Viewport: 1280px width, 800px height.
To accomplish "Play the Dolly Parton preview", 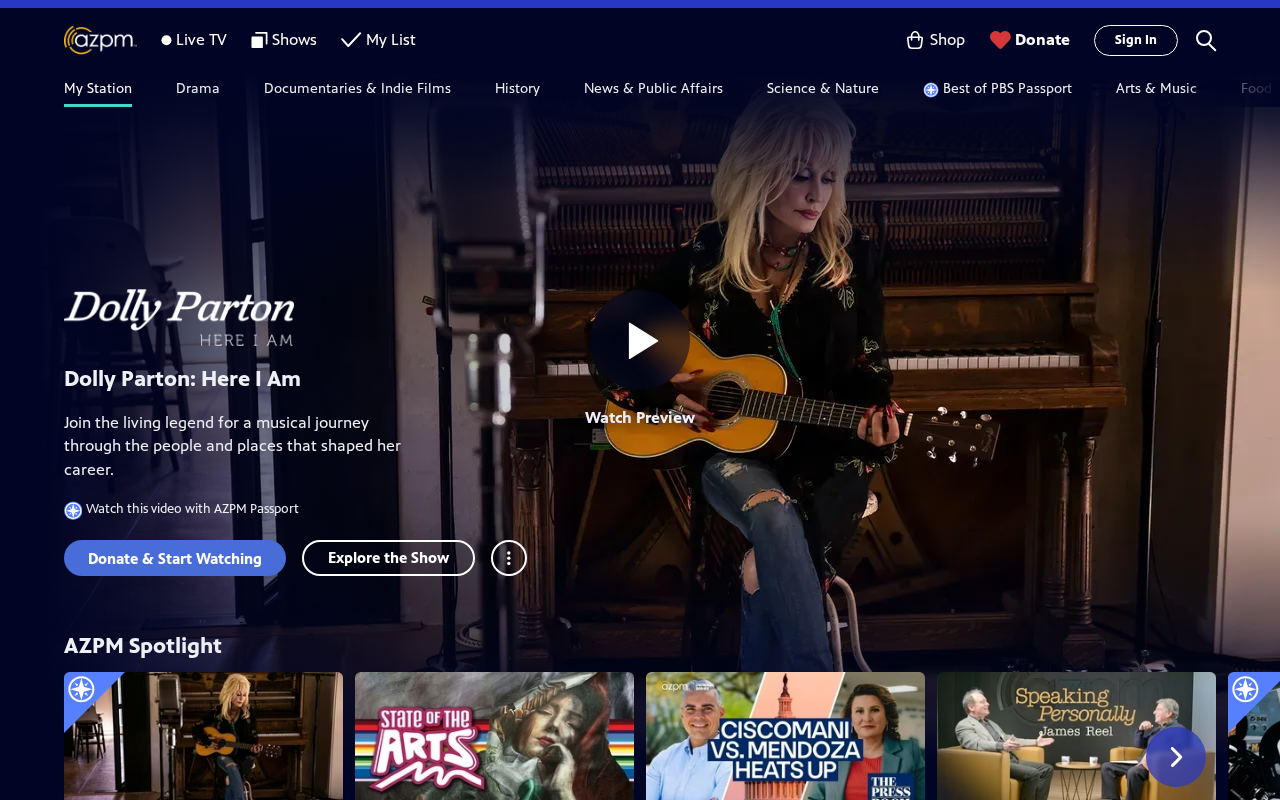I will pos(640,341).
